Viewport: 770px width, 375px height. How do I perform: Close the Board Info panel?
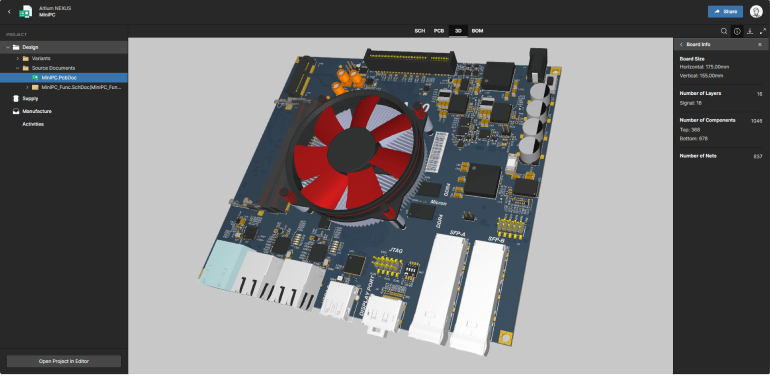click(760, 45)
